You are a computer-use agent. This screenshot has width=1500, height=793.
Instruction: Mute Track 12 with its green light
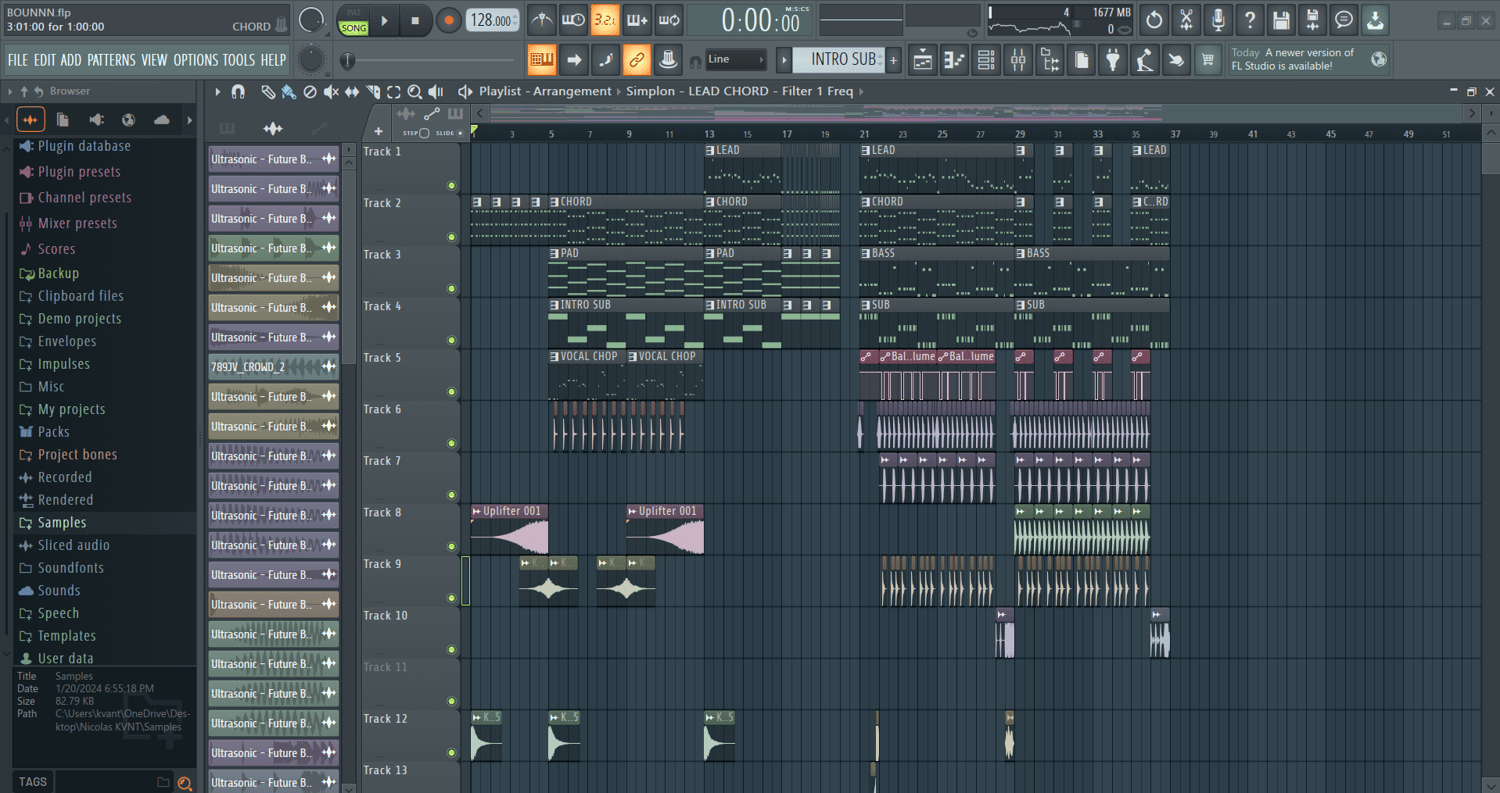(x=452, y=753)
